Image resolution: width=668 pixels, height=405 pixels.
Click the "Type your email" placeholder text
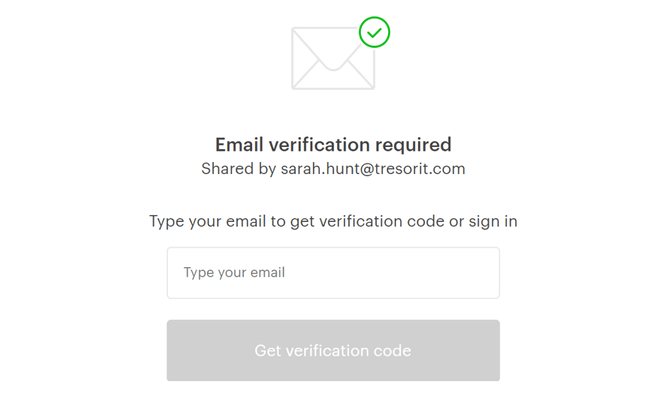[x=234, y=273]
